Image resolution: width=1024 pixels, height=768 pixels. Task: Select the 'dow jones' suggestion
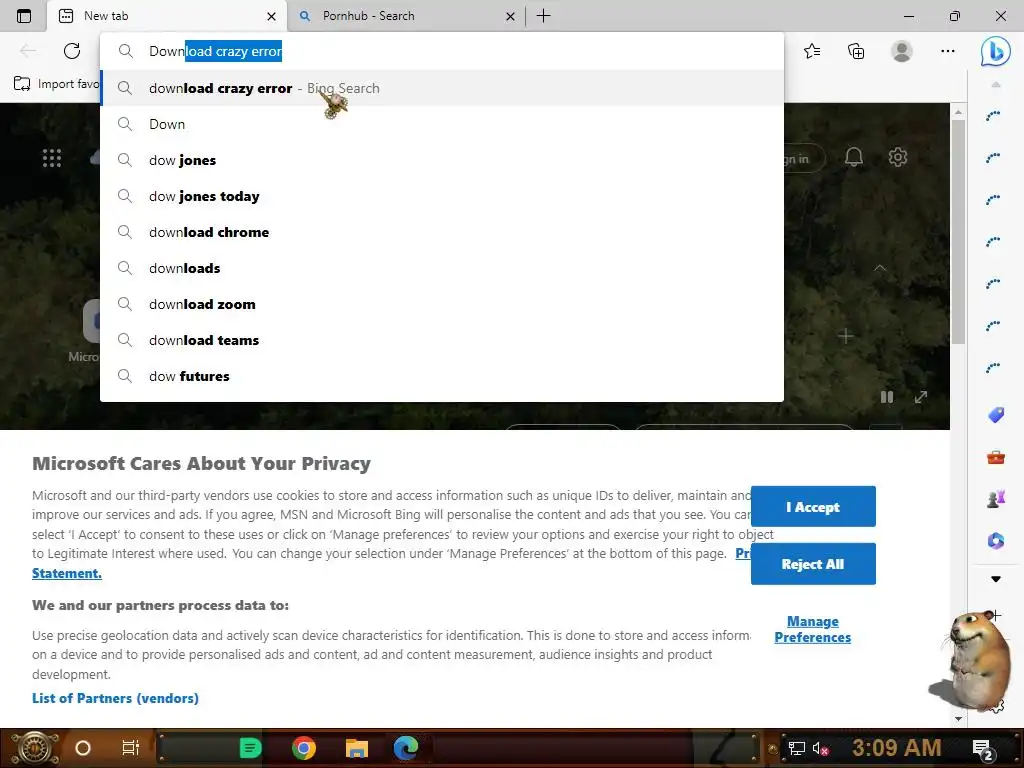(441, 160)
